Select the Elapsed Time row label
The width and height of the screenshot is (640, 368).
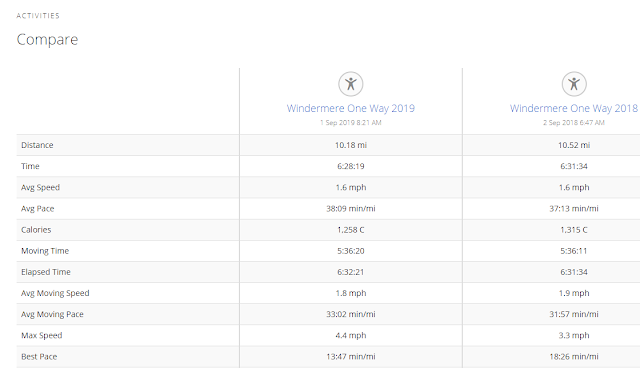coord(46,272)
